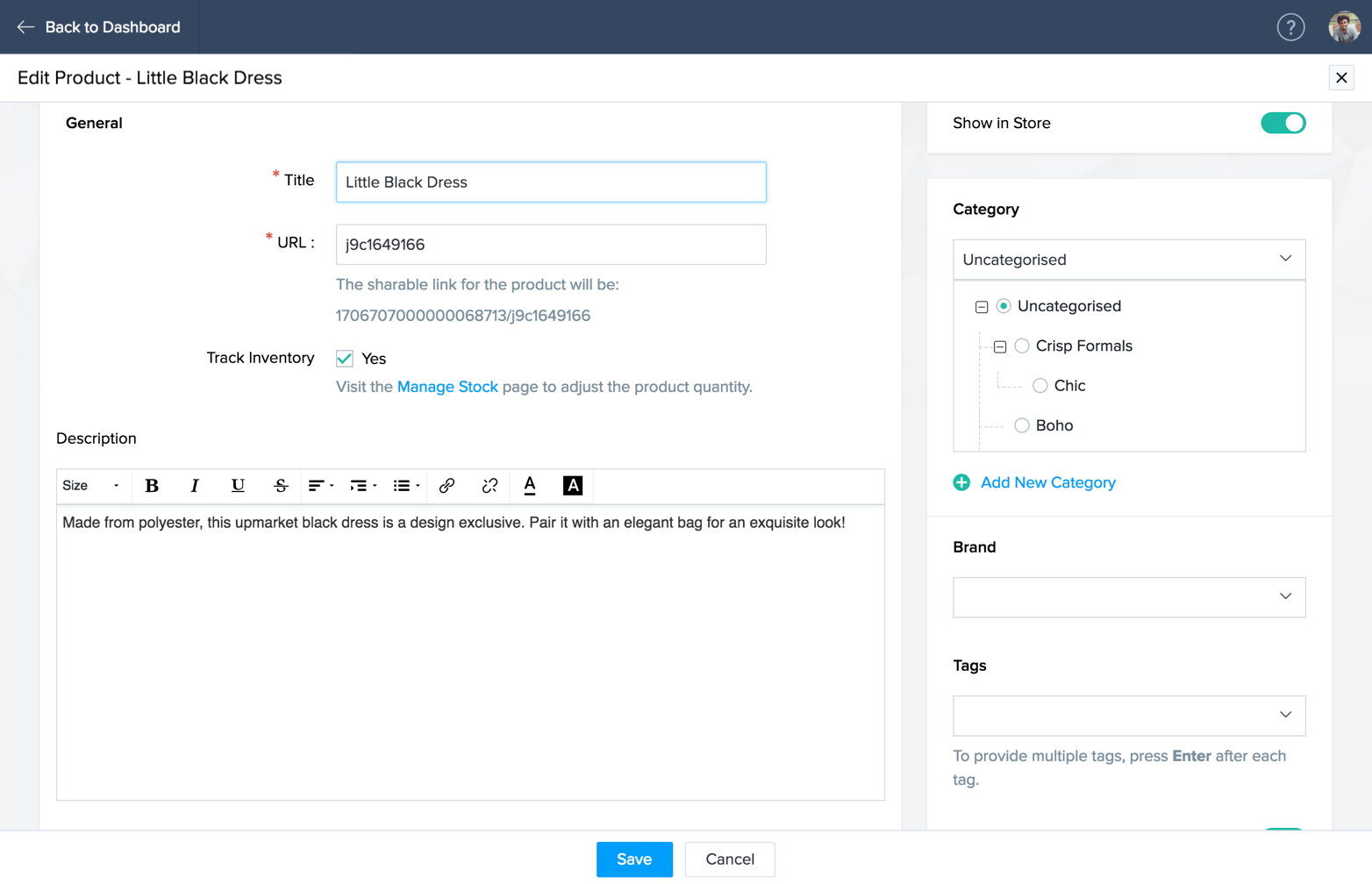Click the Edit Product - Little Black Dress title
Screen dimensions: 1372x884
[150, 78]
